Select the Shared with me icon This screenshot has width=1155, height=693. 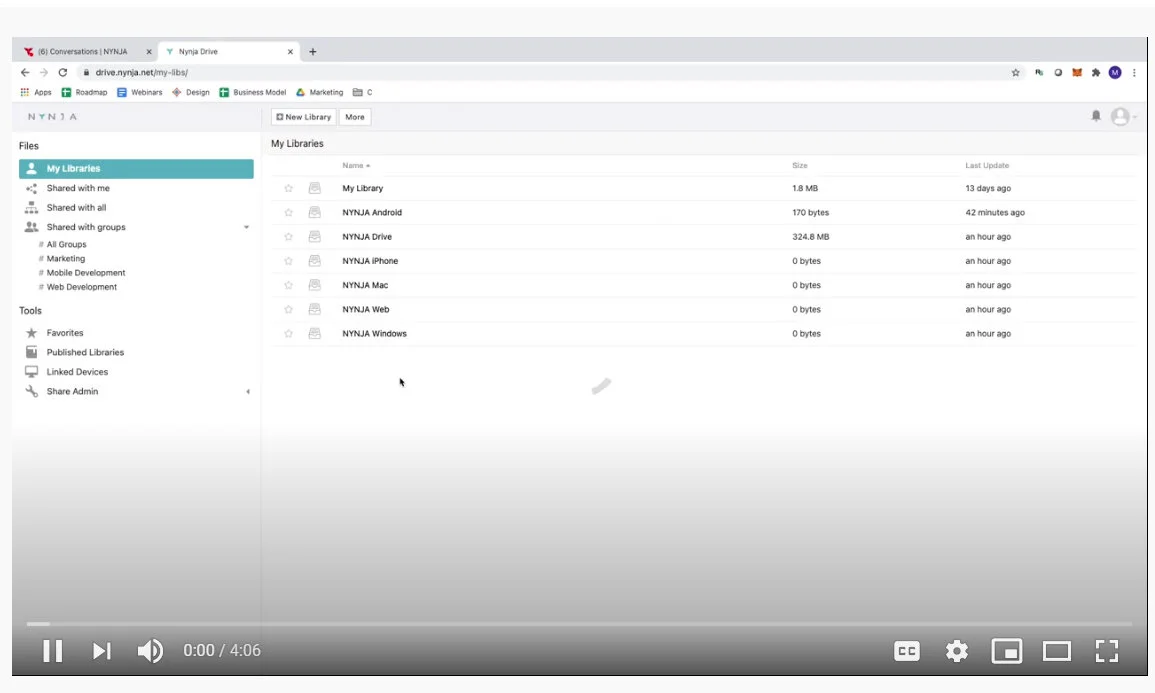32,188
